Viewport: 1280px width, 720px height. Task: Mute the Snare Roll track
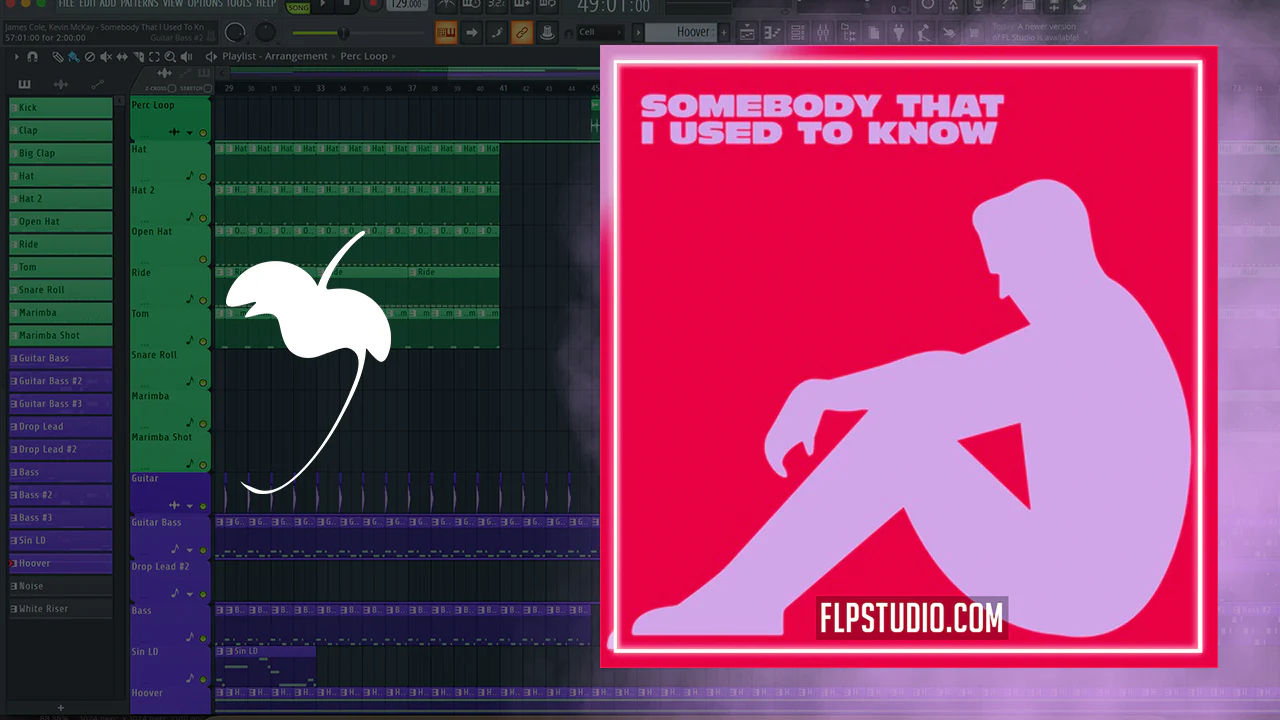[x=203, y=382]
